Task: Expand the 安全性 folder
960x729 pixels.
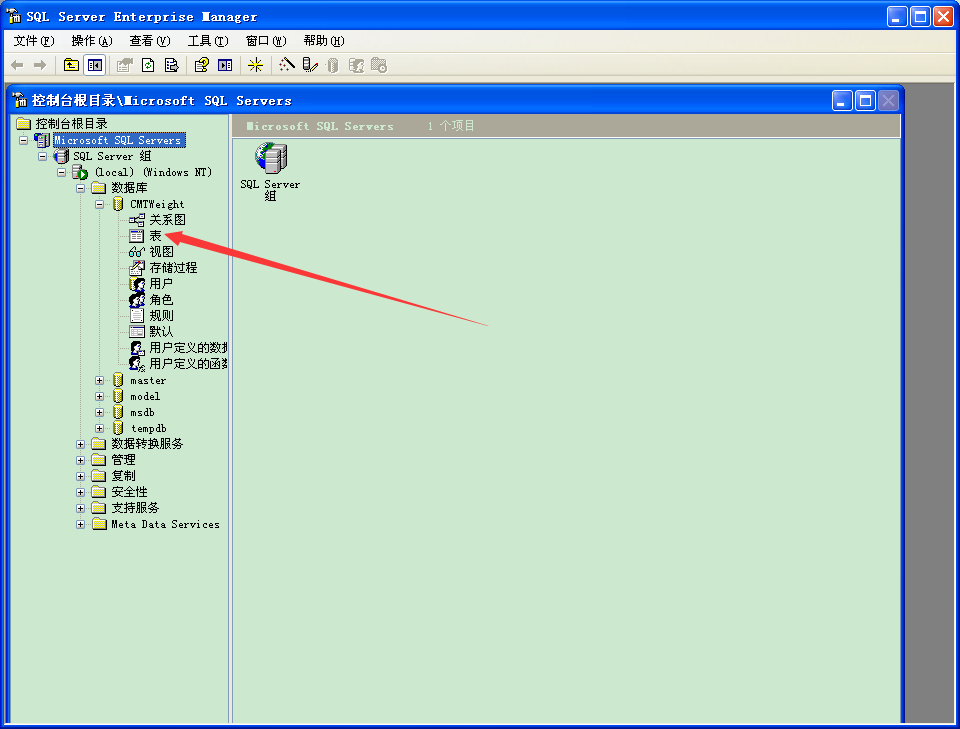Action: point(80,492)
